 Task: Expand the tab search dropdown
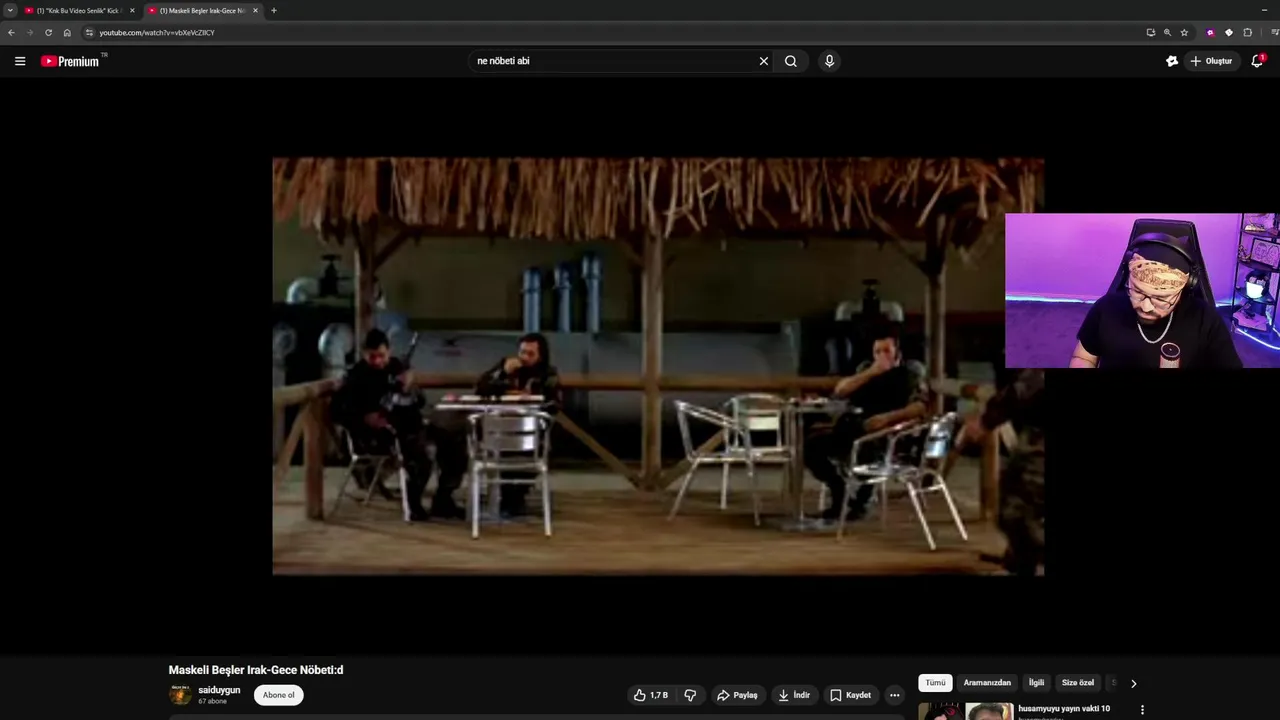tap(10, 10)
